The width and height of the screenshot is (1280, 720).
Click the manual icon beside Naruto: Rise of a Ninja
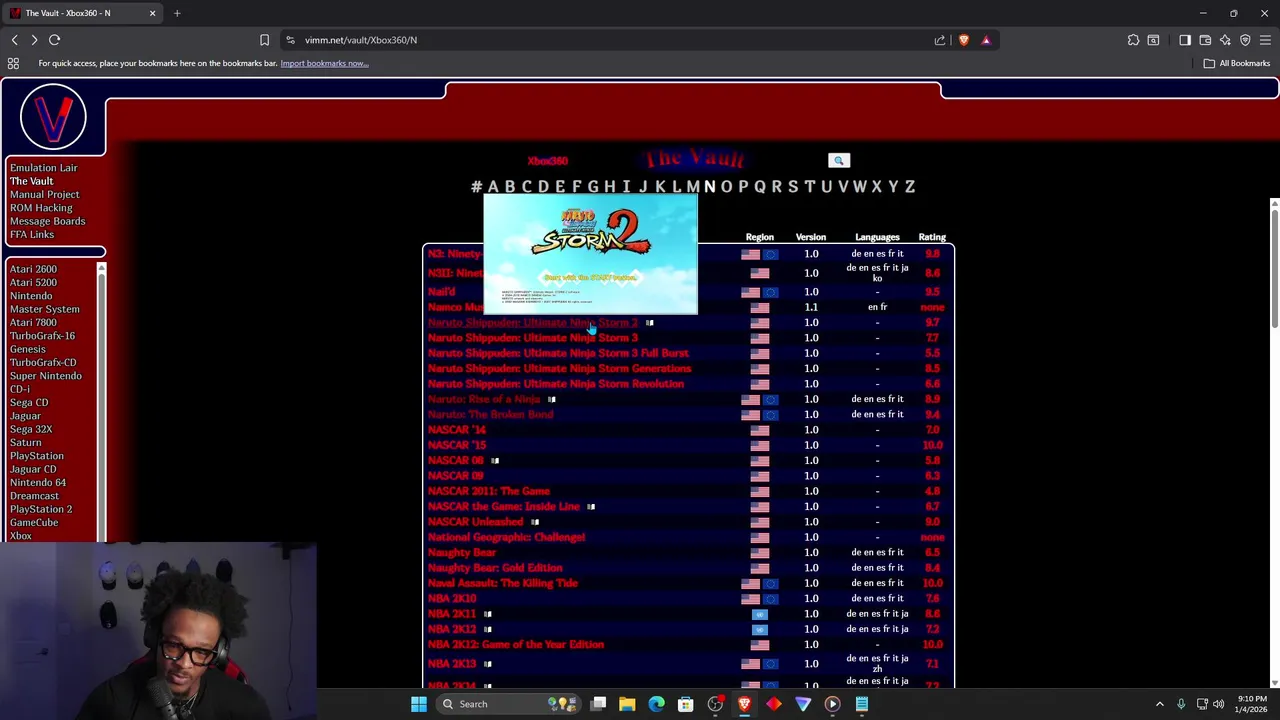(x=551, y=399)
